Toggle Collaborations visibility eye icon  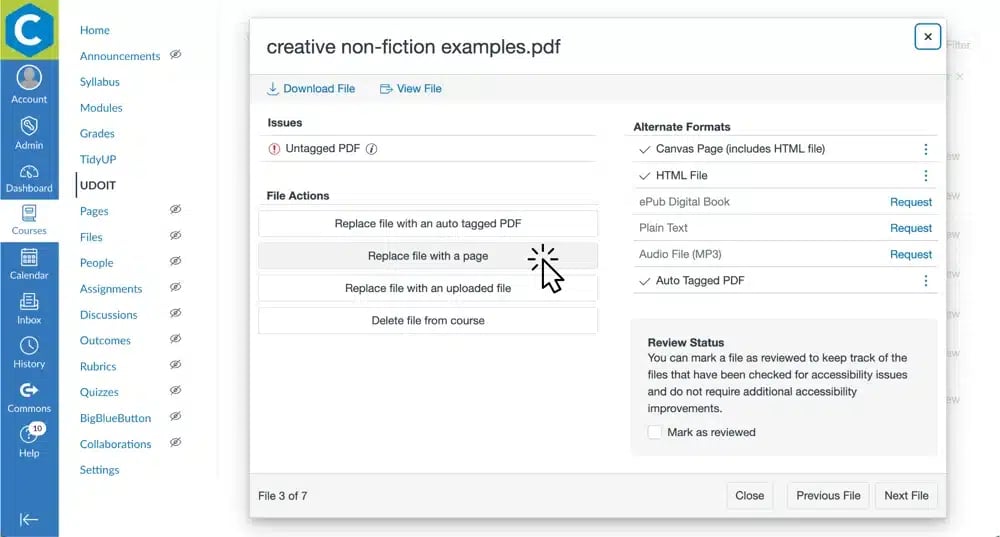[x=175, y=443]
